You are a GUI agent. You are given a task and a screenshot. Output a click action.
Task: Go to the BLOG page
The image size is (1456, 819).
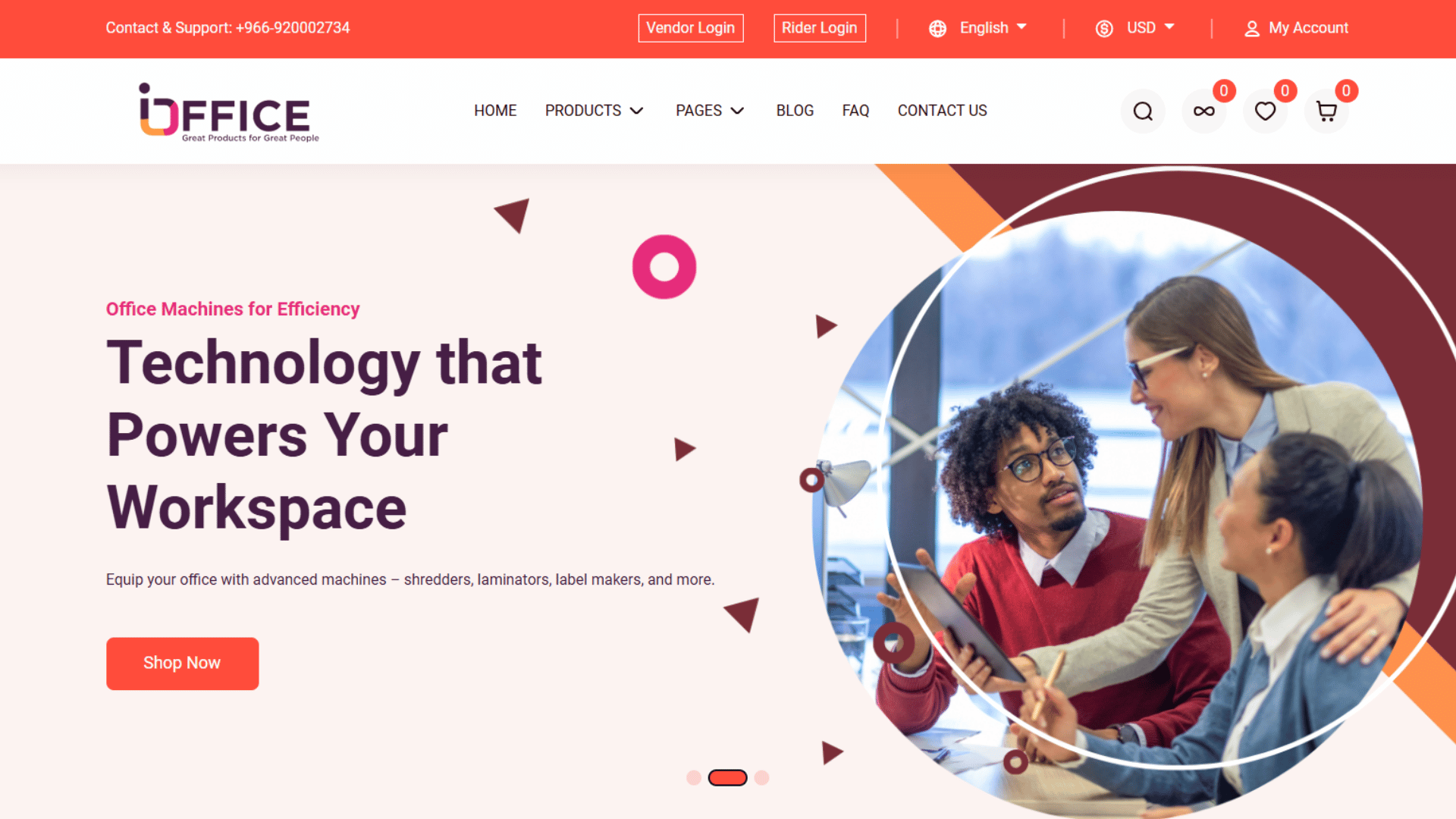795,111
